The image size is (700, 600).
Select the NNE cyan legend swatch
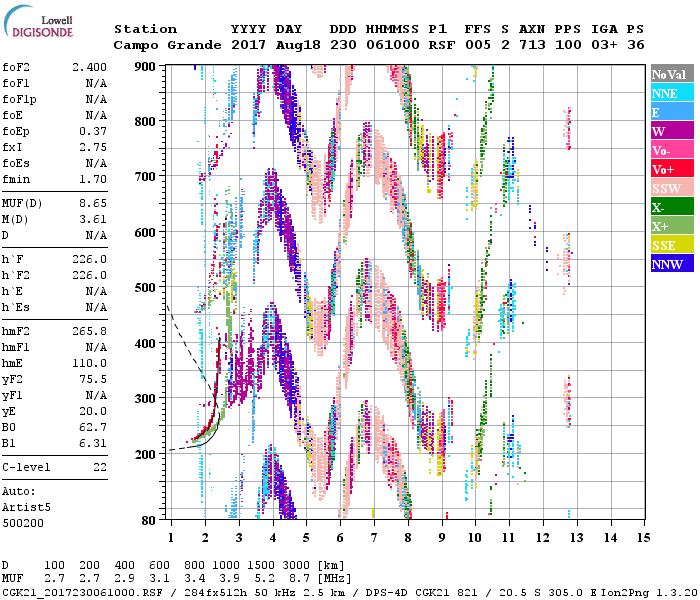[x=670, y=93]
